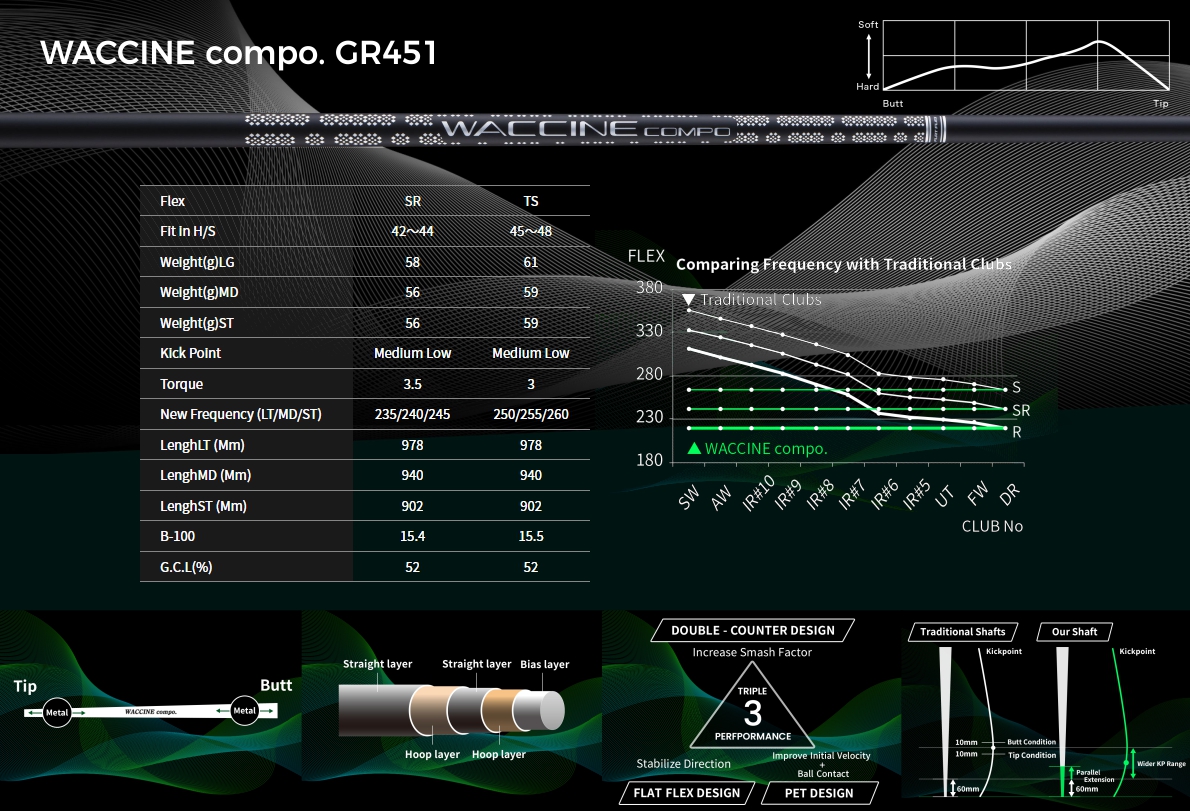Click the S line label at chart right

[x=1016, y=388]
